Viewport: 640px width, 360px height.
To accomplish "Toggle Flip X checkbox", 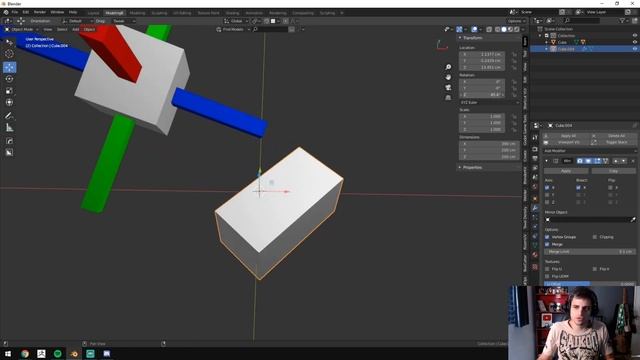I will [x=610, y=188].
